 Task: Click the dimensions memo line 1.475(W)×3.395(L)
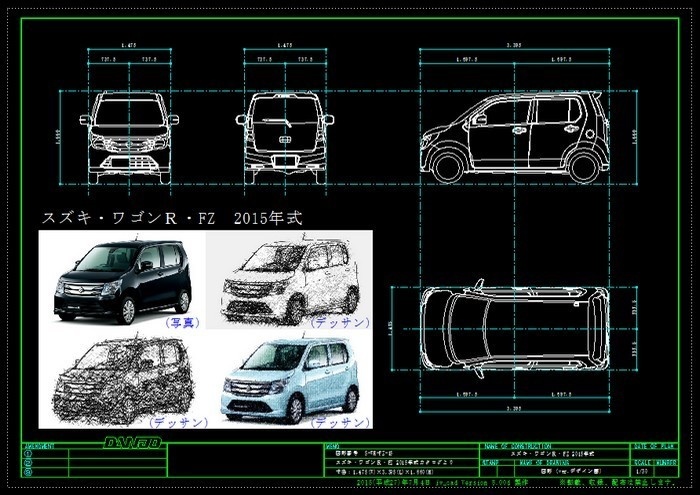[384, 471]
